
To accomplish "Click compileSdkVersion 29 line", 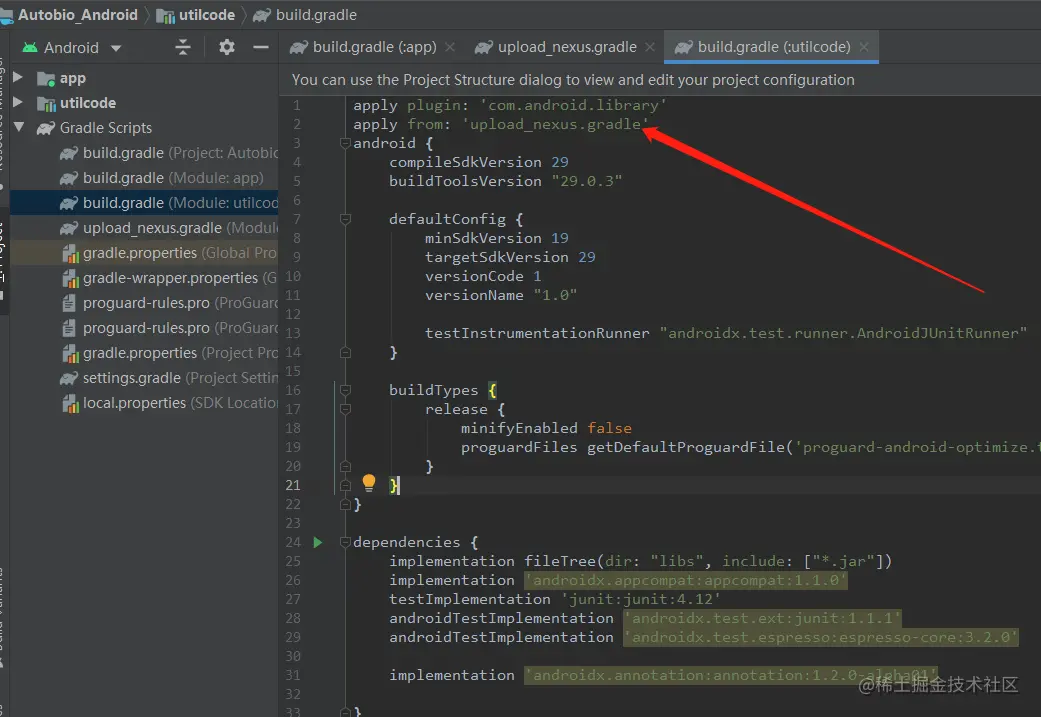I will 479,162.
